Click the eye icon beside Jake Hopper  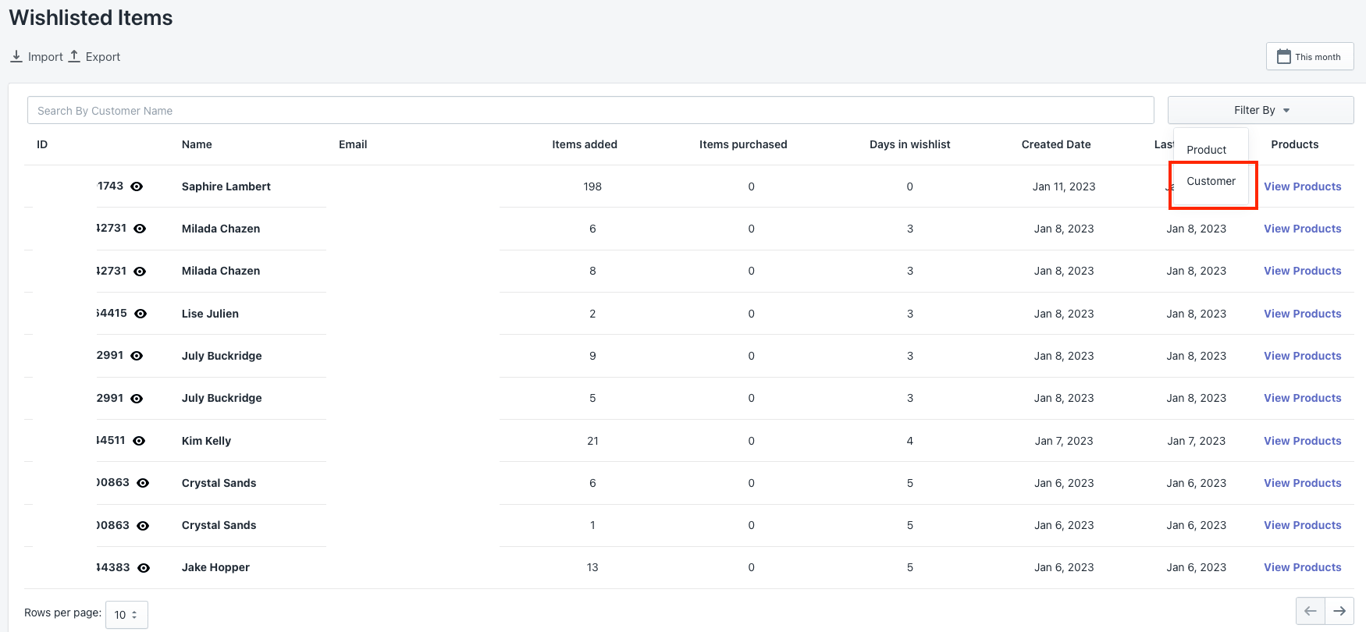(x=143, y=568)
